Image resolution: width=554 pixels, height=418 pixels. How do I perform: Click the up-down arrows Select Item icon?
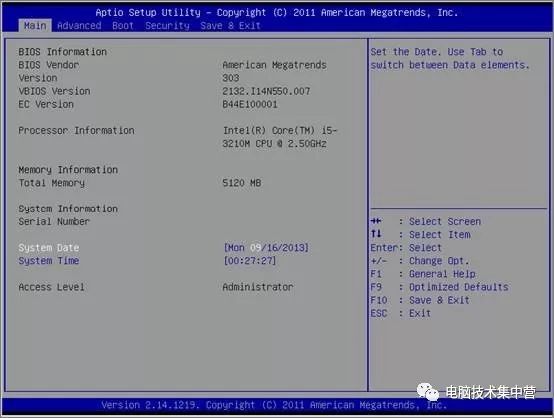376,234
